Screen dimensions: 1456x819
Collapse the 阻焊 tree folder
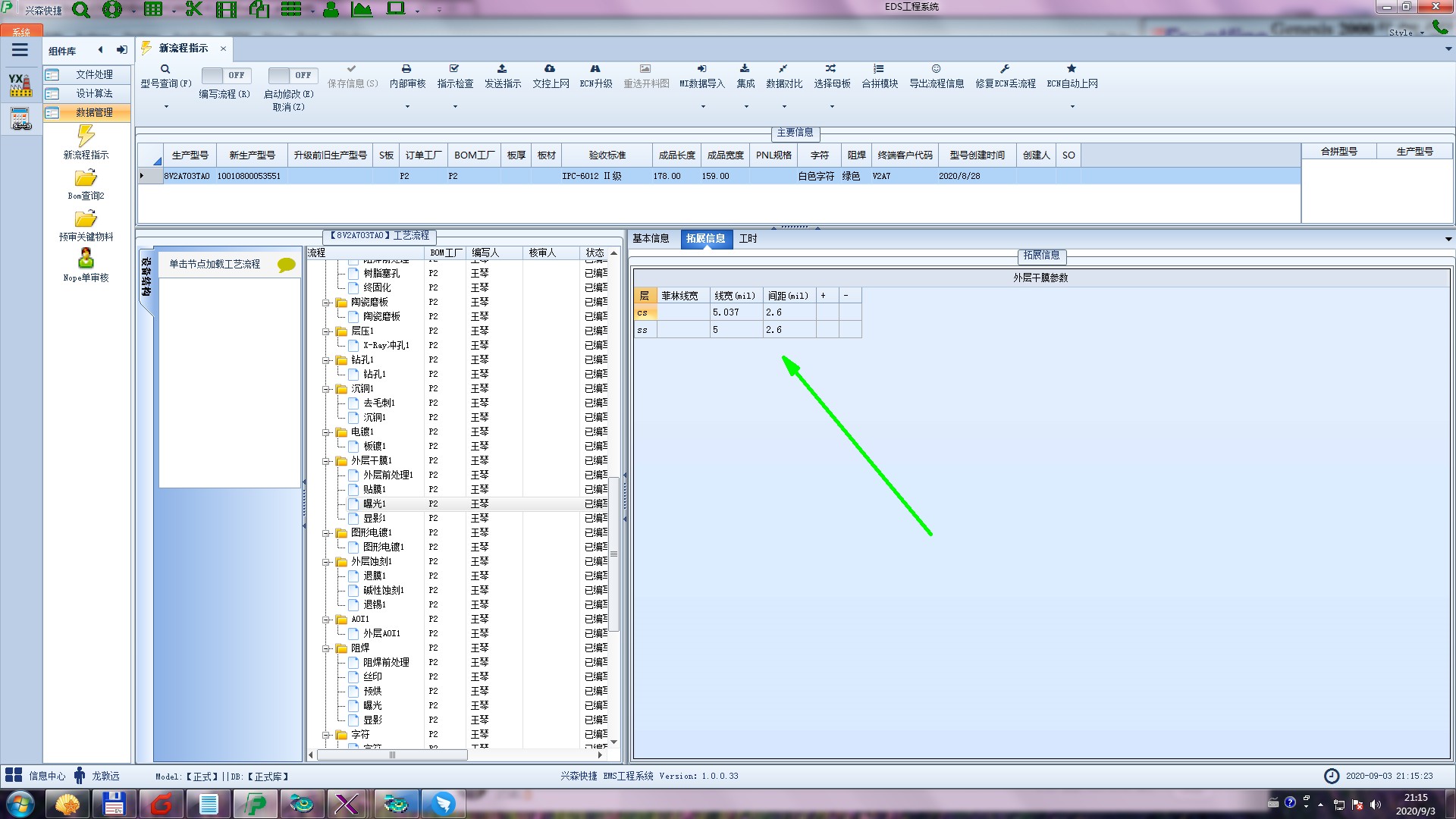pyautogui.click(x=326, y=648)
